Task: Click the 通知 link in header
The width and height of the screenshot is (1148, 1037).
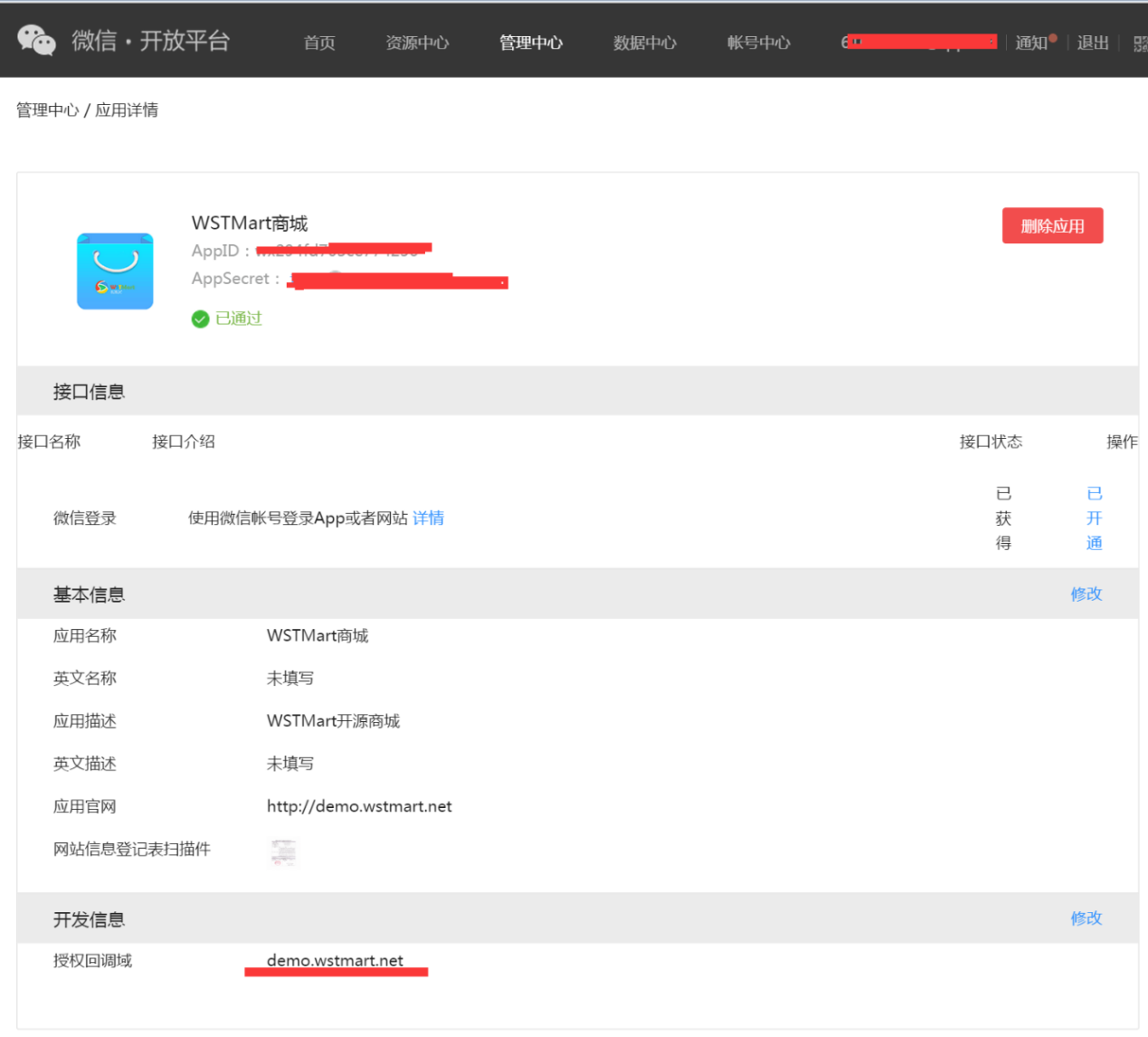Action: point(1031,43)
